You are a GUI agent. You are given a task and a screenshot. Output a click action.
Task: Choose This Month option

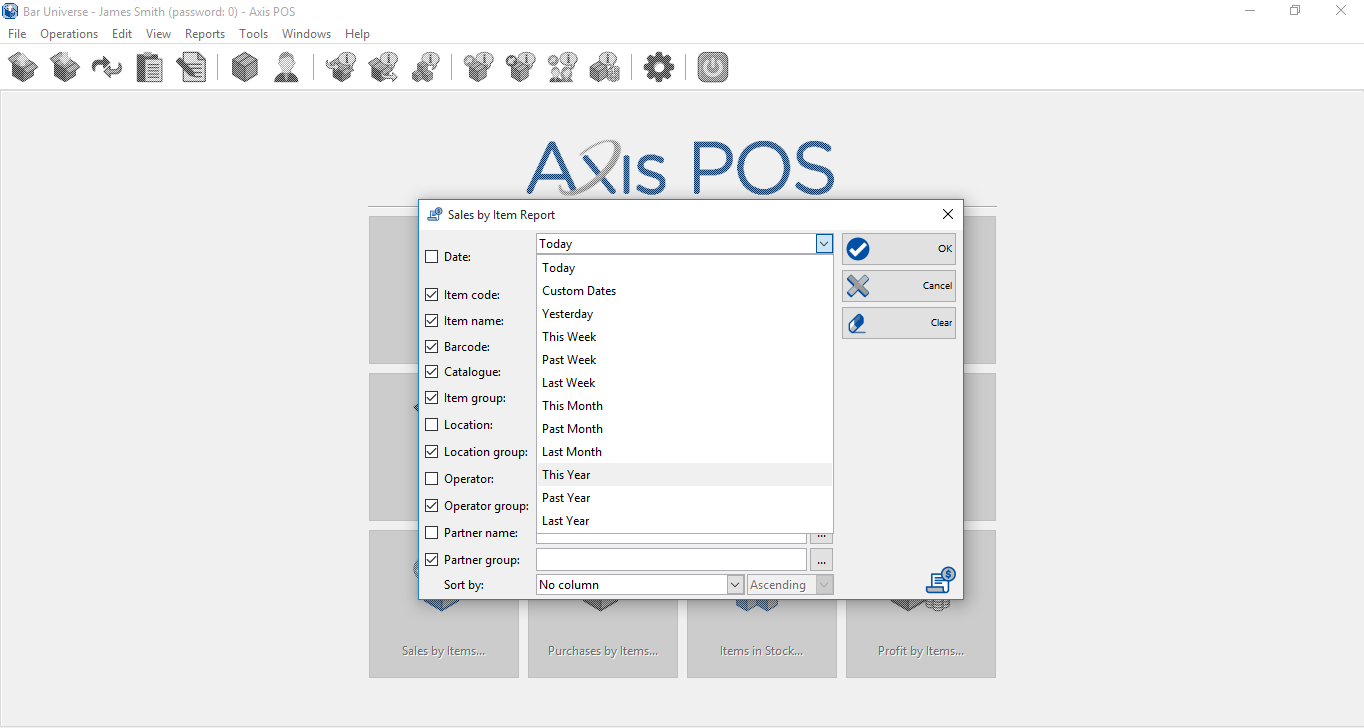(684, 406)
